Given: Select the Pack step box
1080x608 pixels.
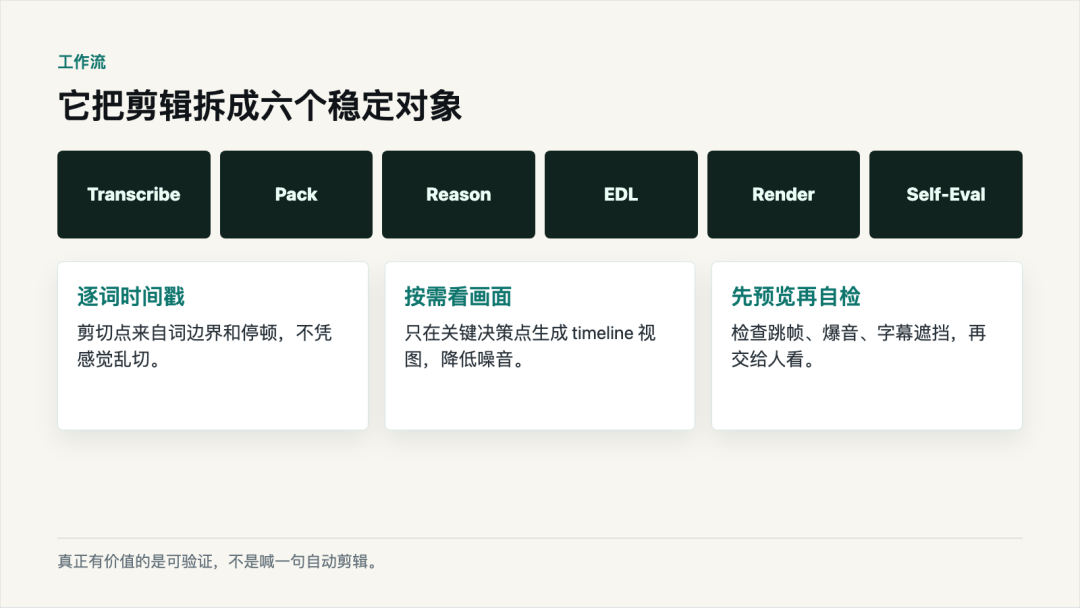Looking at the screenshot, I should coord(296,195).
